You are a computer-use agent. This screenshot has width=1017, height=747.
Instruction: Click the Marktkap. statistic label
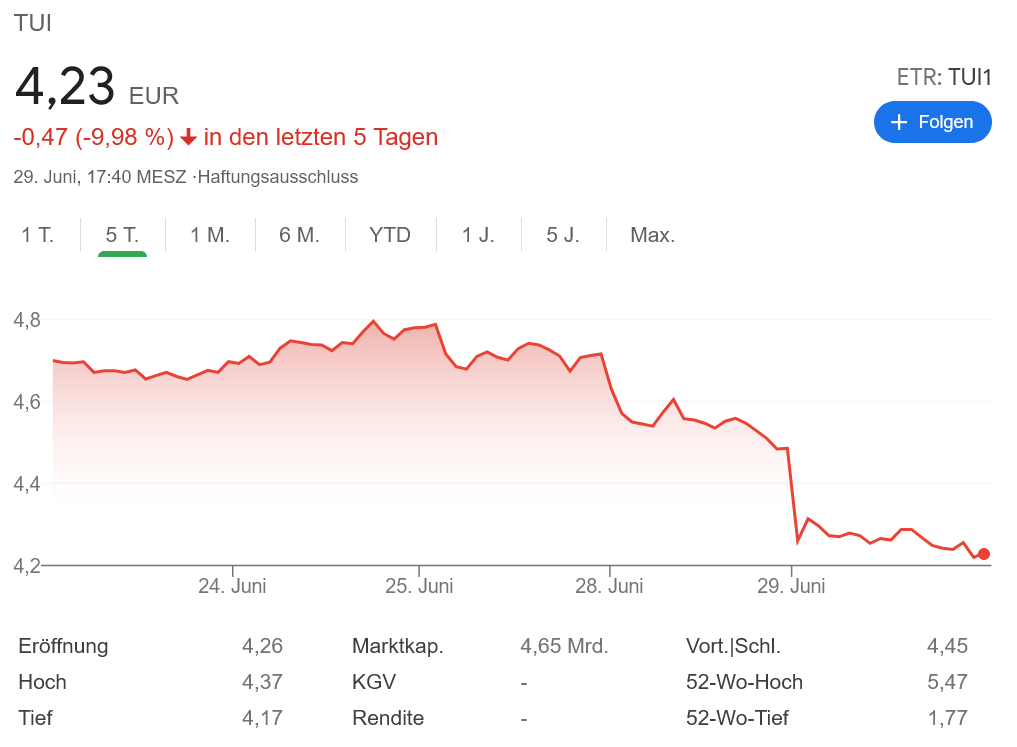(x=398, y=646)
